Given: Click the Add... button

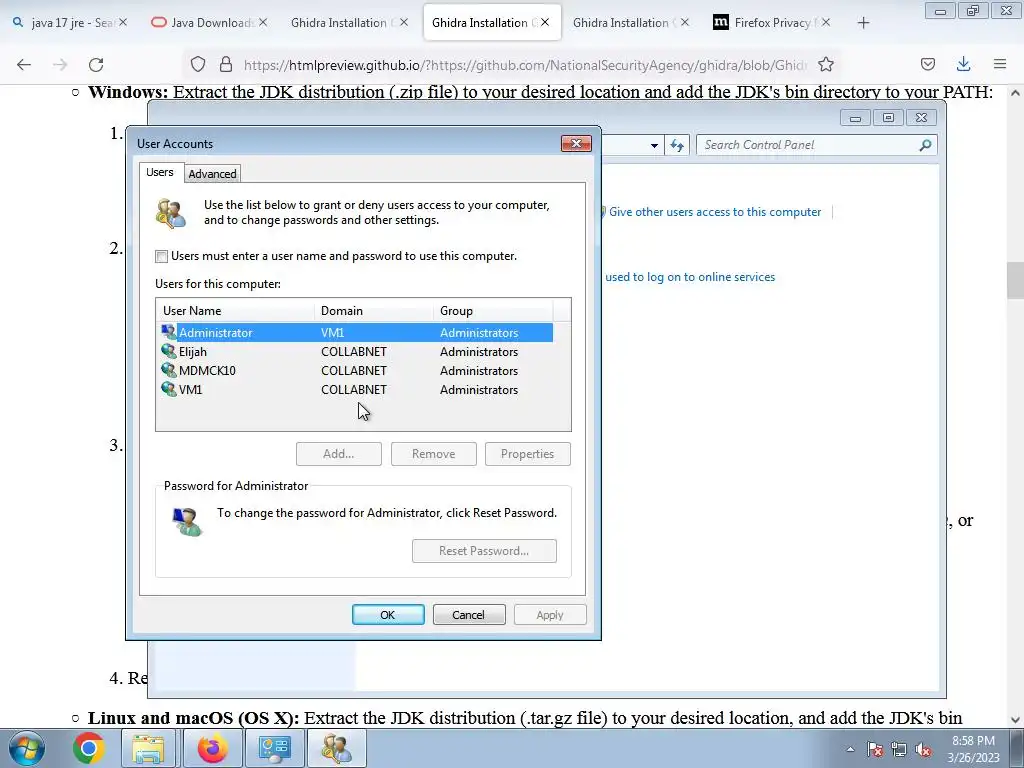Looking at the screenshot, I should [338, 454].
